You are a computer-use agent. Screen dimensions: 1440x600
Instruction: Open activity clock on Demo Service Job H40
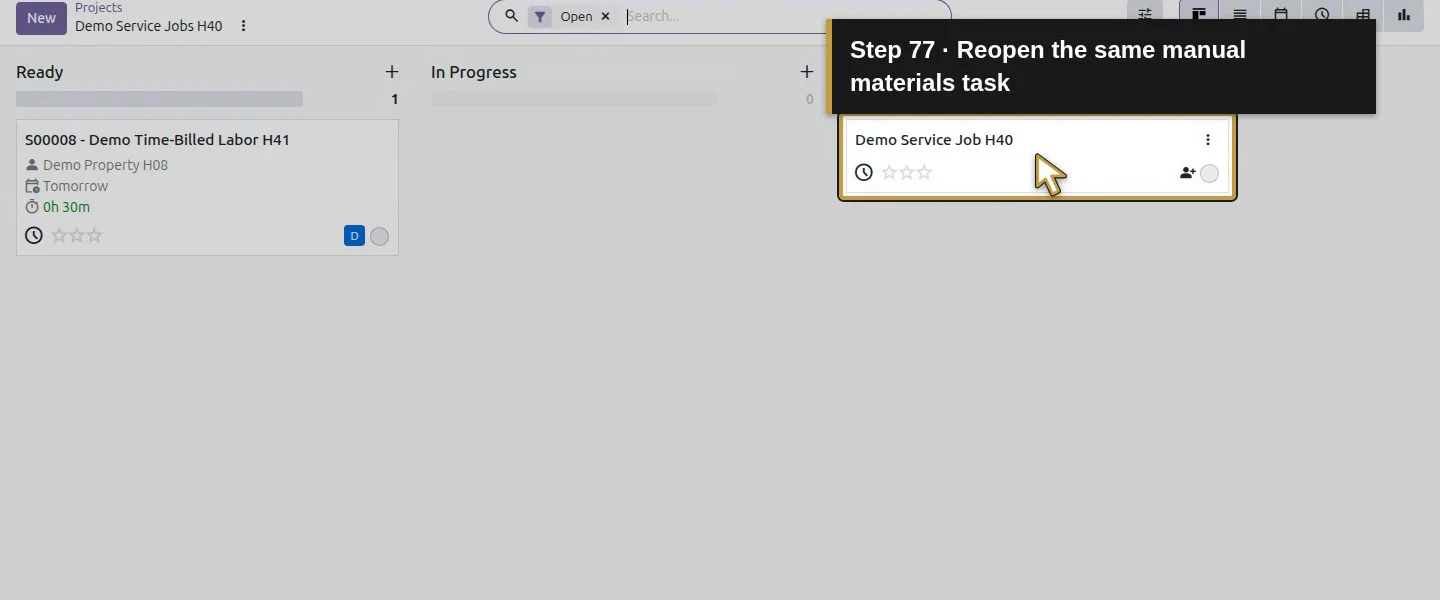[864, 172]
